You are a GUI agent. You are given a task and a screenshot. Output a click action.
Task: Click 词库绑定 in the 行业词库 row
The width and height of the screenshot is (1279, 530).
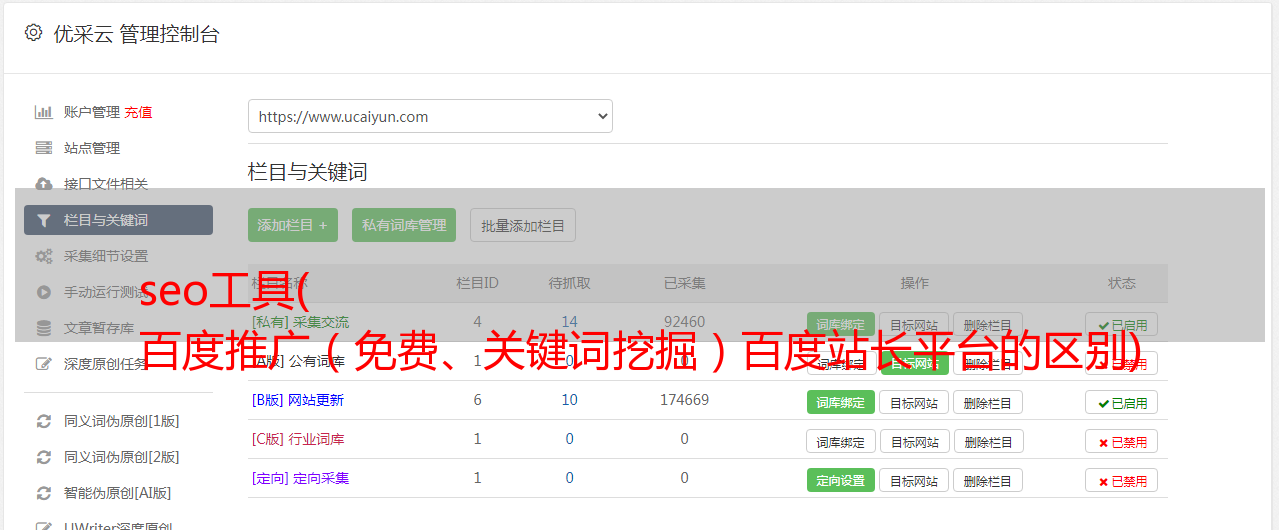tap(841, 441)
